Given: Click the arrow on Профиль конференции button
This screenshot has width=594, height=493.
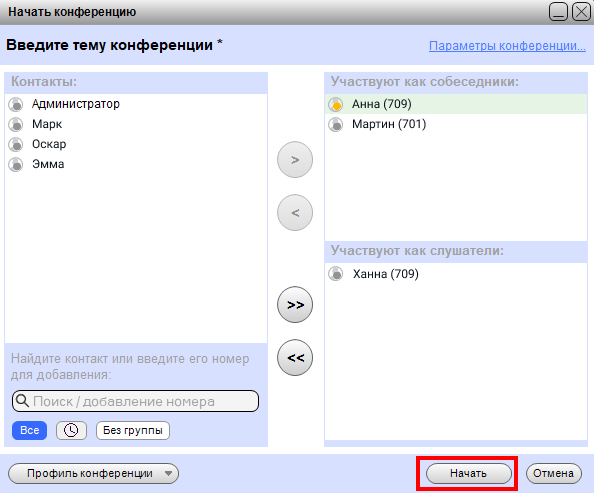Looking at the screenshot, I should click(x=168, y=474).
